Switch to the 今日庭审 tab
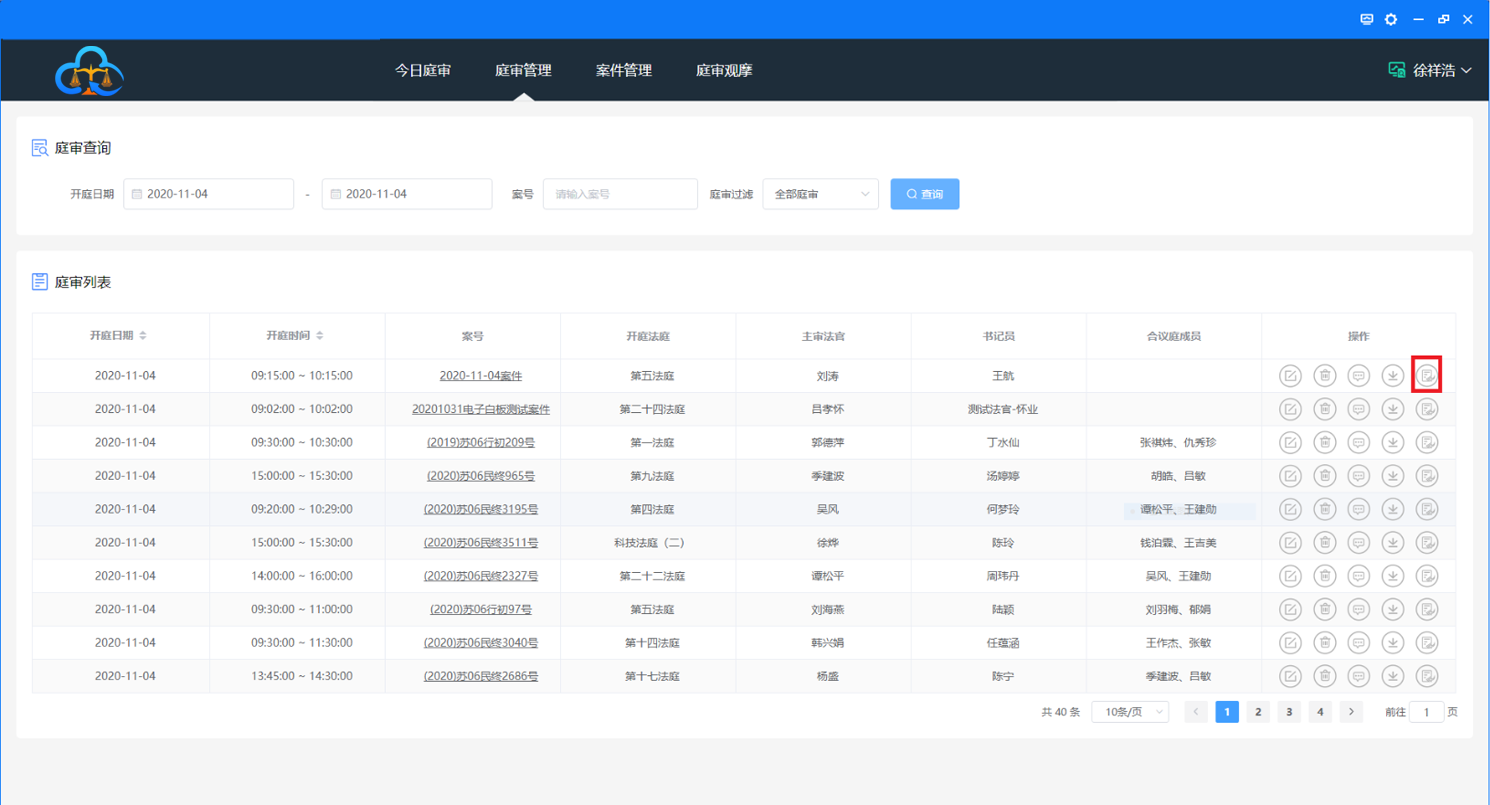 pyautogui.click(x=422, y=70)
